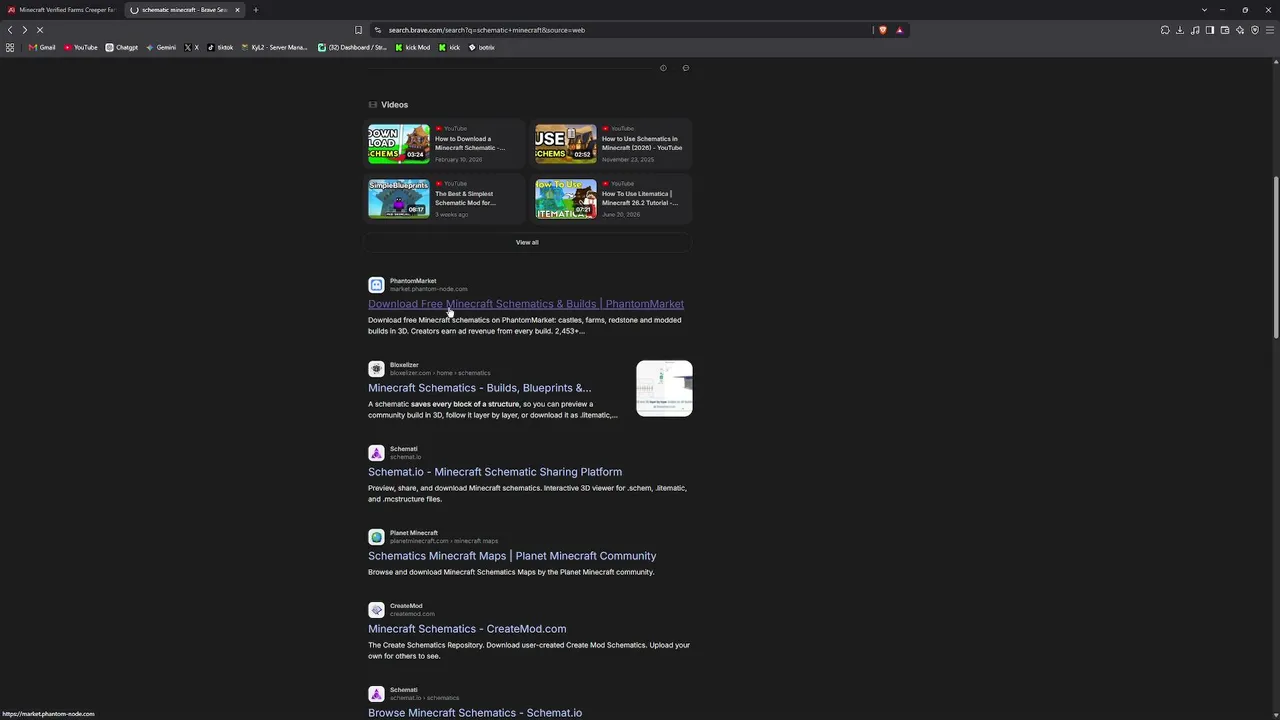Click the page vertical scrollbar
This screenshot has height=720, width=1280.
[1275, 260]
